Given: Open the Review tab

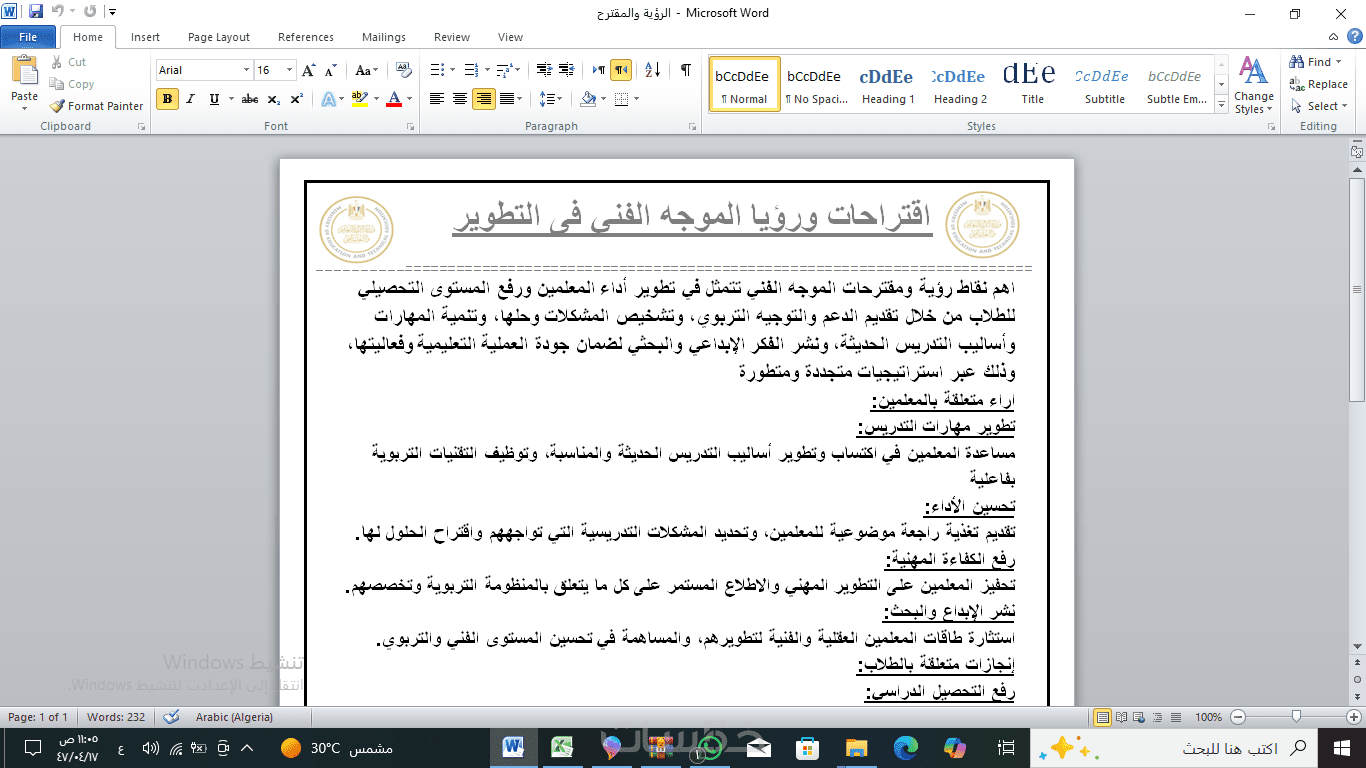Looking at the screenshot, I should (x=452, y=37).
